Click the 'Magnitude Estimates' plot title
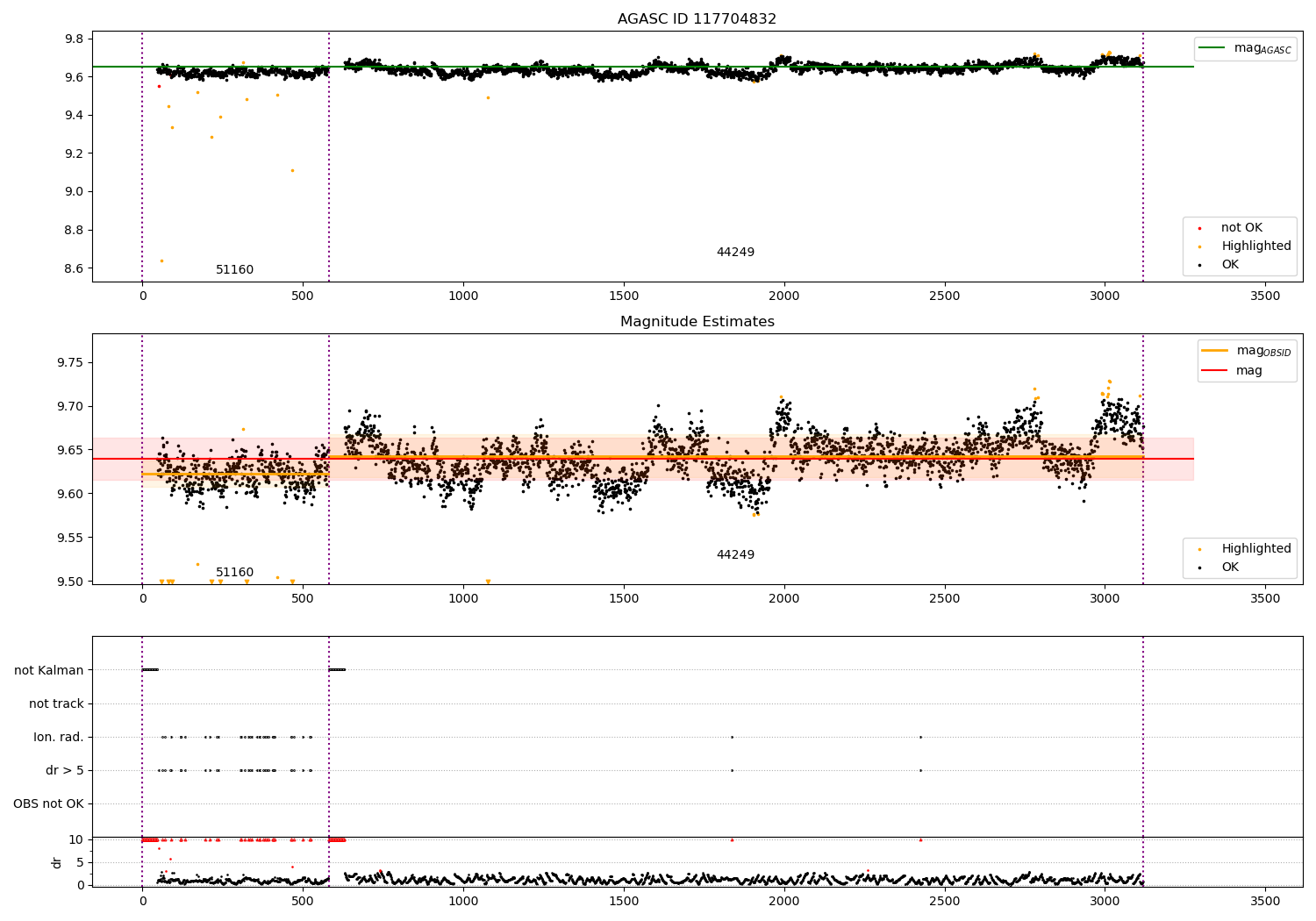Screen dimensions: 1316x921 pyautogui.click(x=697, y=322)
